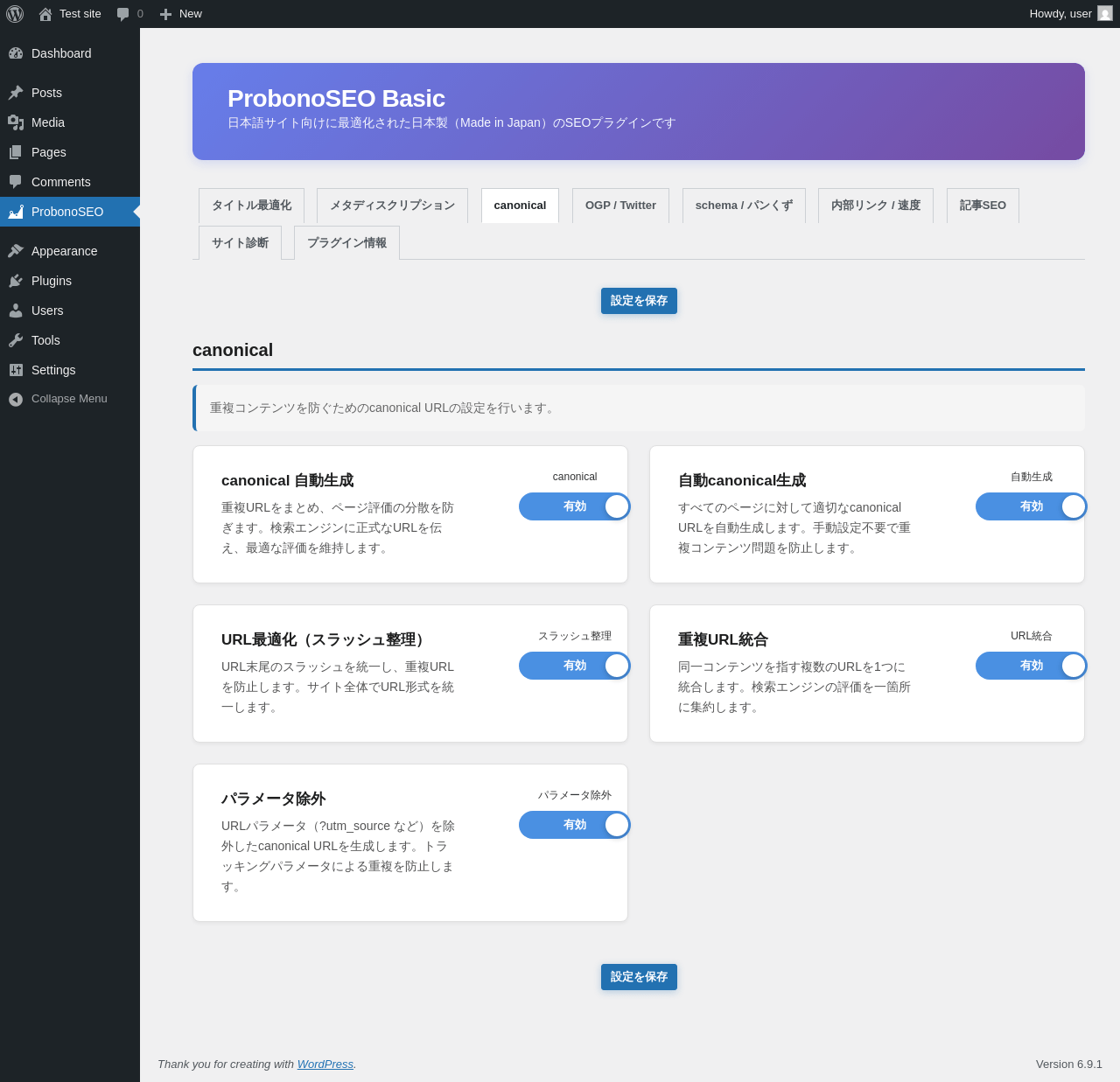Click the Tools wrench icon

click(16, 340)
